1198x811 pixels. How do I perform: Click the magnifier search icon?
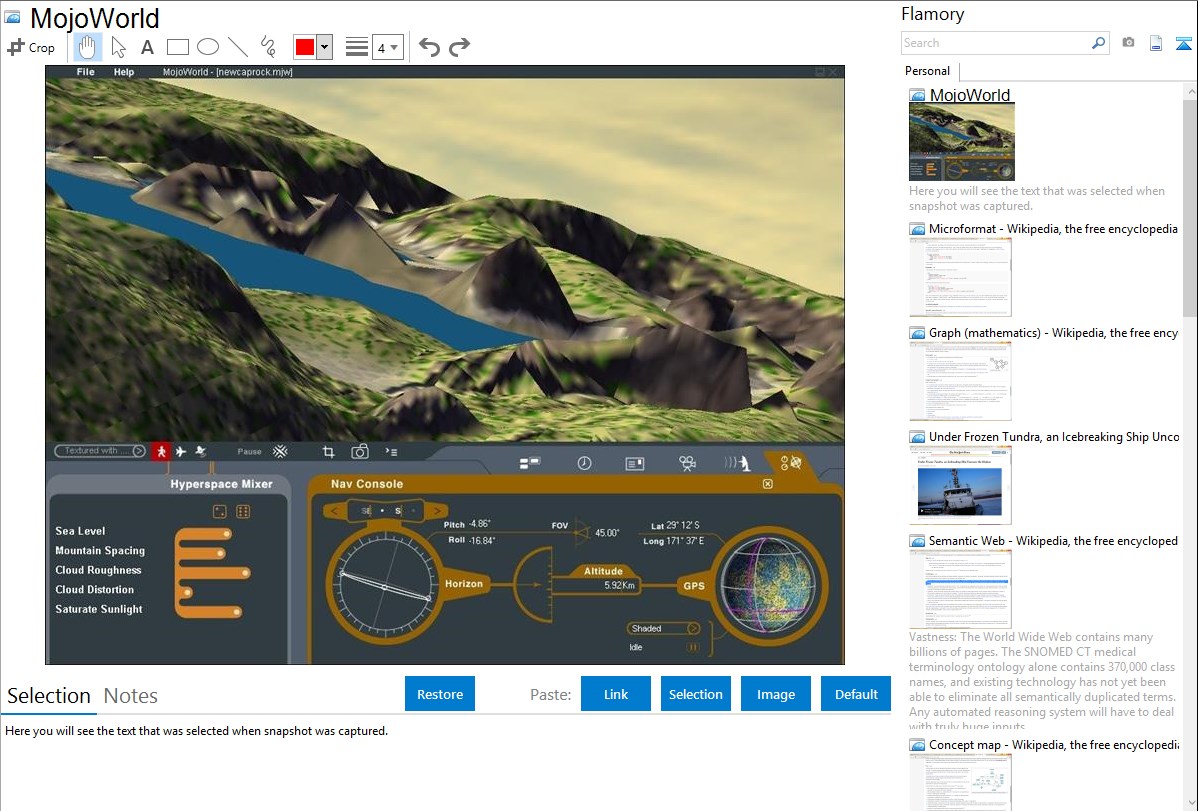pyautogui.click(x=1098, y=43)
